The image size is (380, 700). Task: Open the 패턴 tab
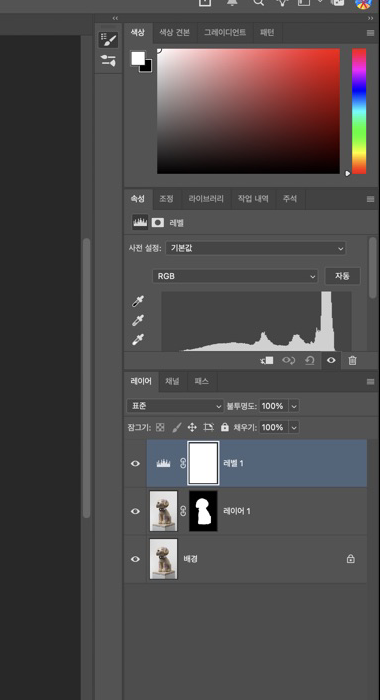(267, 33)
